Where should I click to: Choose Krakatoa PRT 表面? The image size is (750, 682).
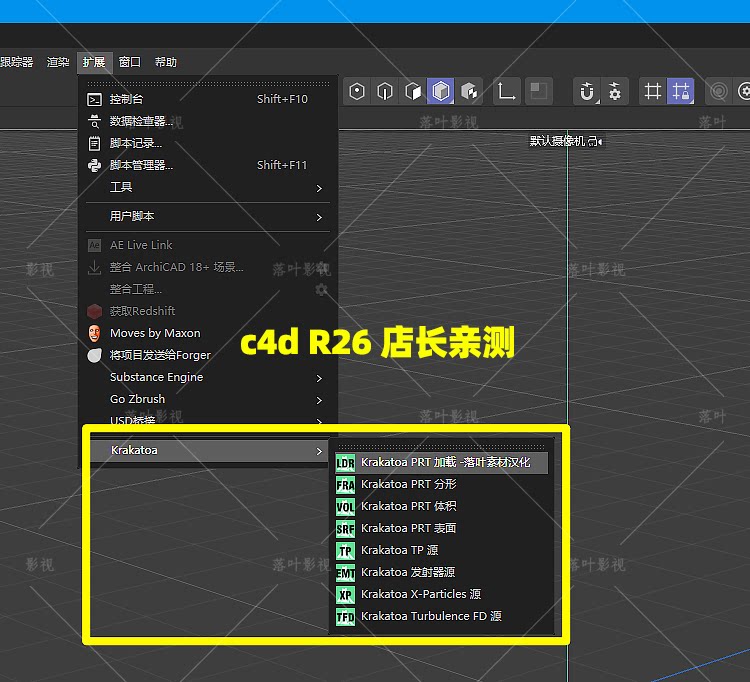tap(441, 528)
